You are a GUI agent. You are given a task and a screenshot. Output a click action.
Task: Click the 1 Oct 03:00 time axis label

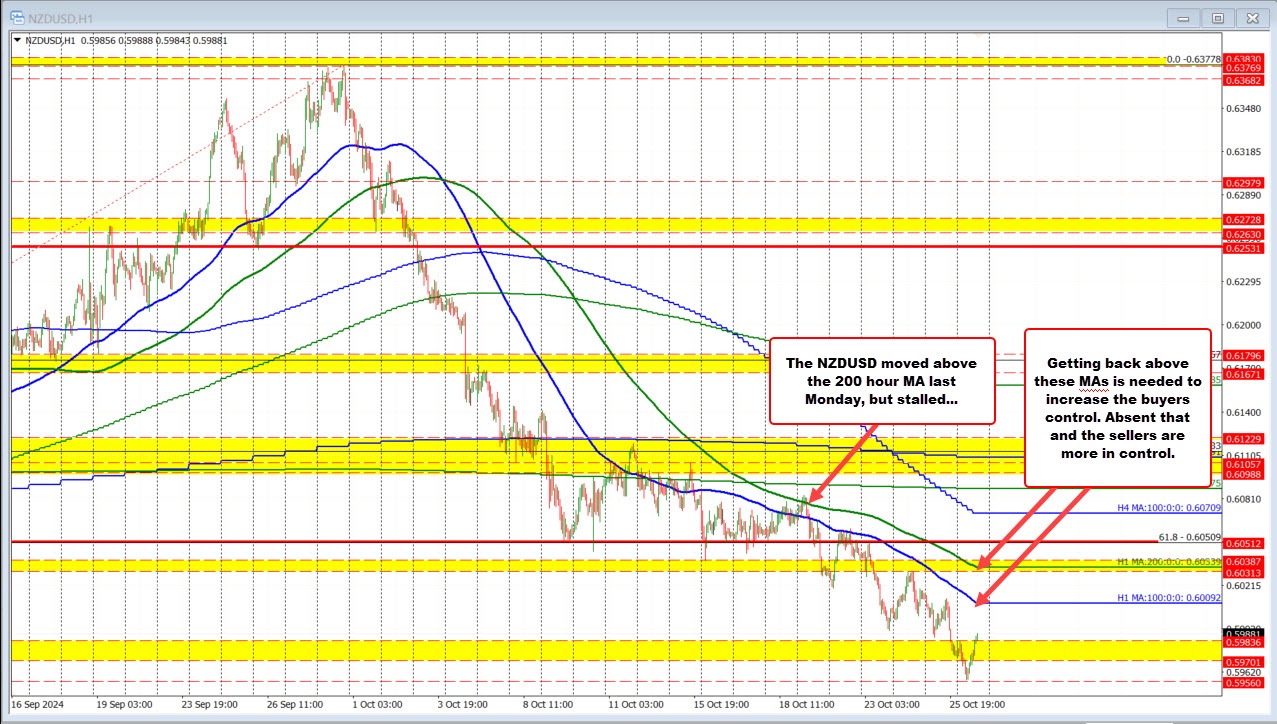tap(377, 704)
